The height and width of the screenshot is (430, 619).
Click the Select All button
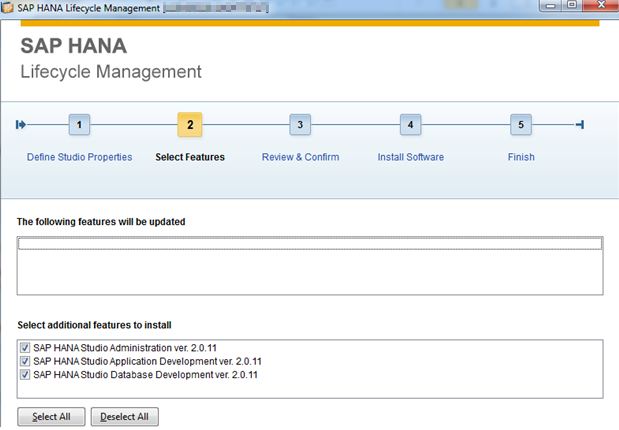point(51,417)
